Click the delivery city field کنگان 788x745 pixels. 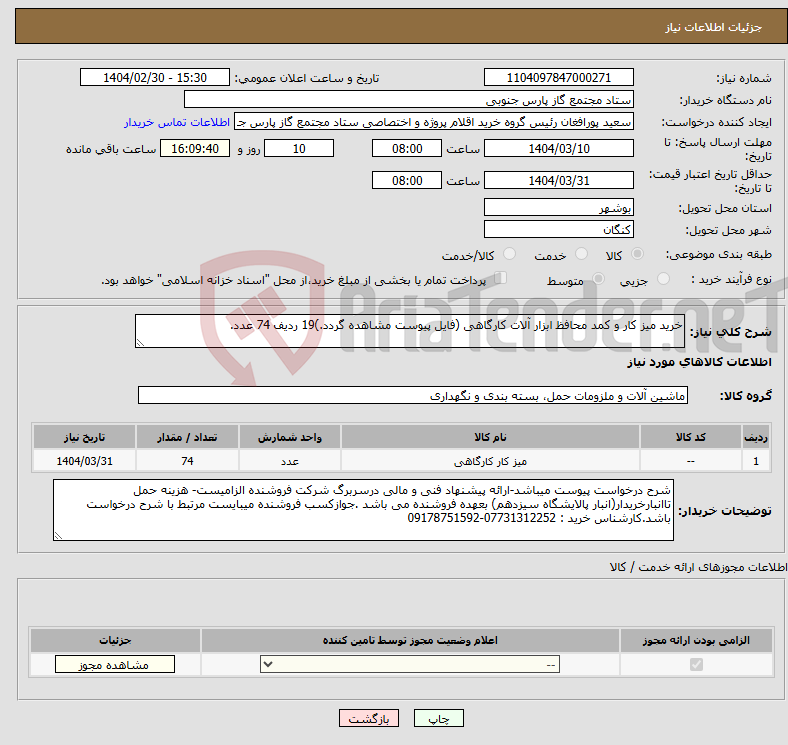558,229
